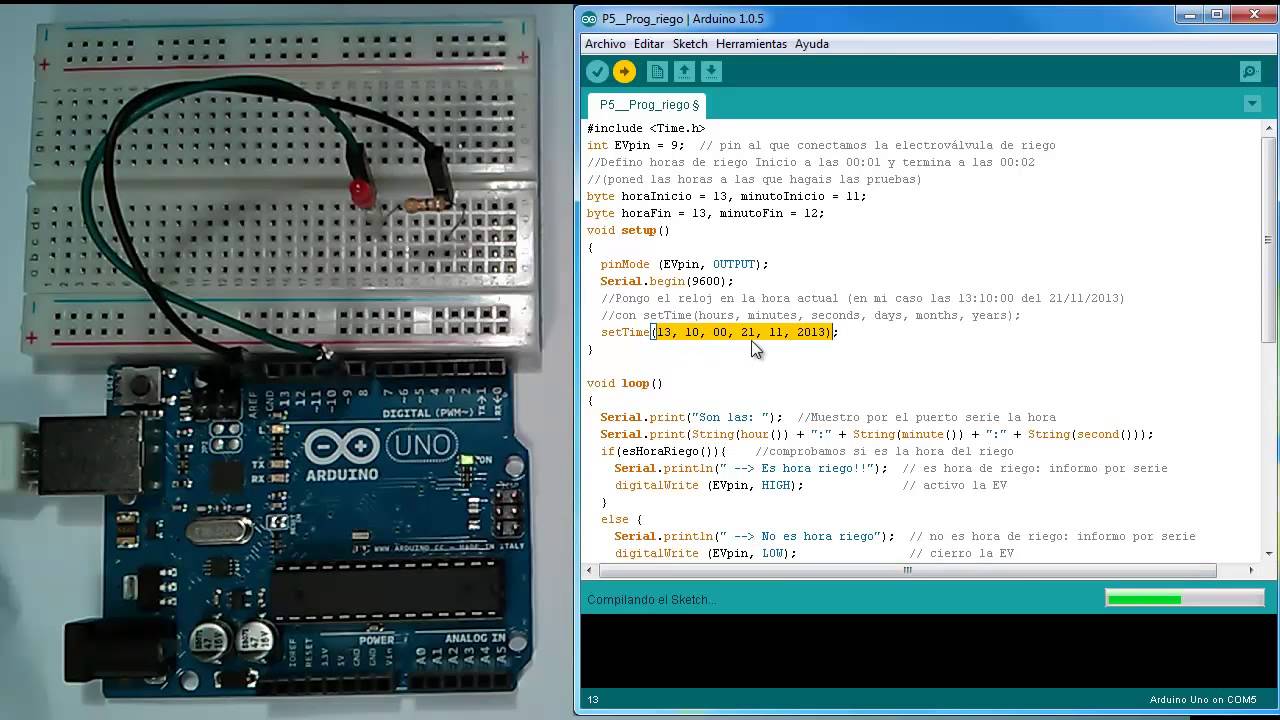The height and width of the screenshot is (720, 1280).
Task: Click the vertical scrollbar down arrow
Action: coord(1268,553)
